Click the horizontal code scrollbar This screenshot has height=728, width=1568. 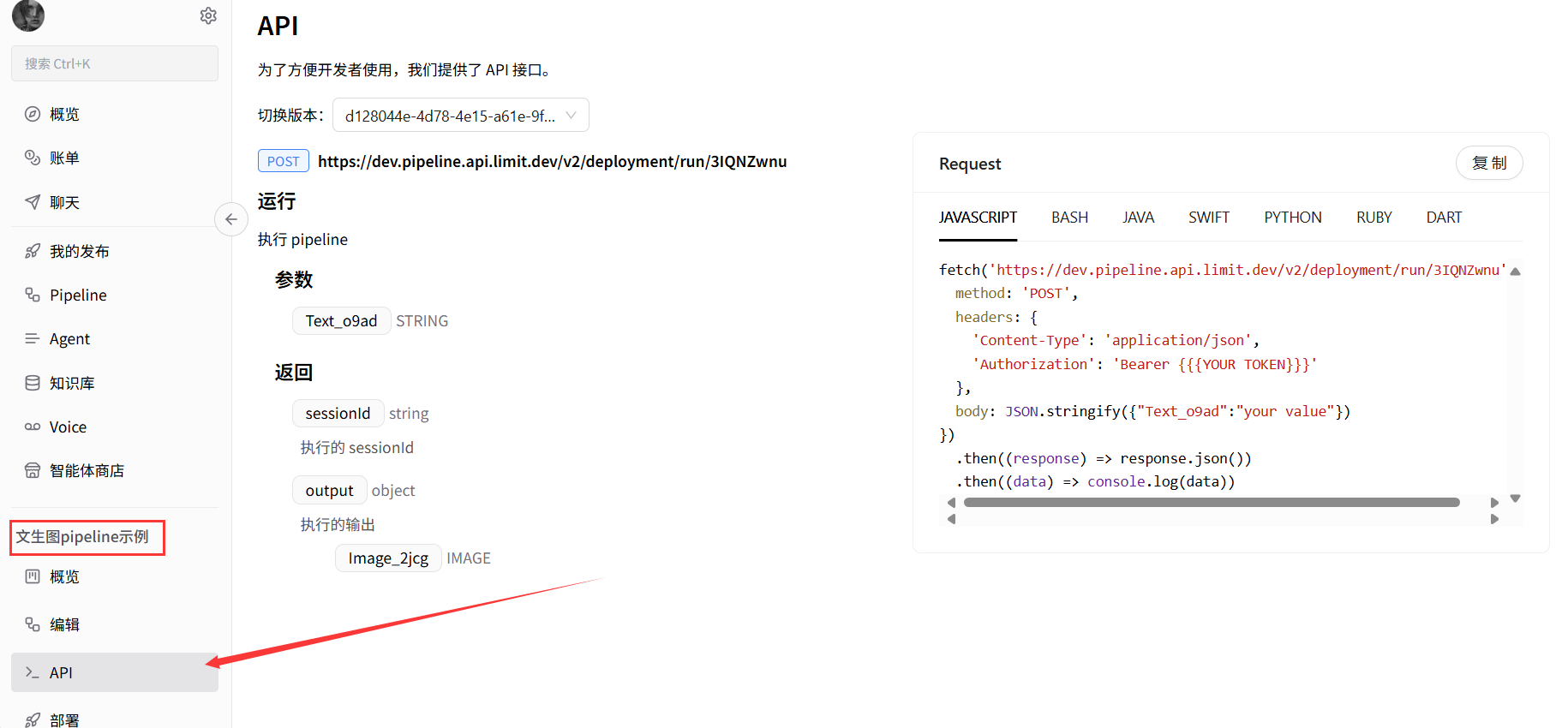[1211, 503]
